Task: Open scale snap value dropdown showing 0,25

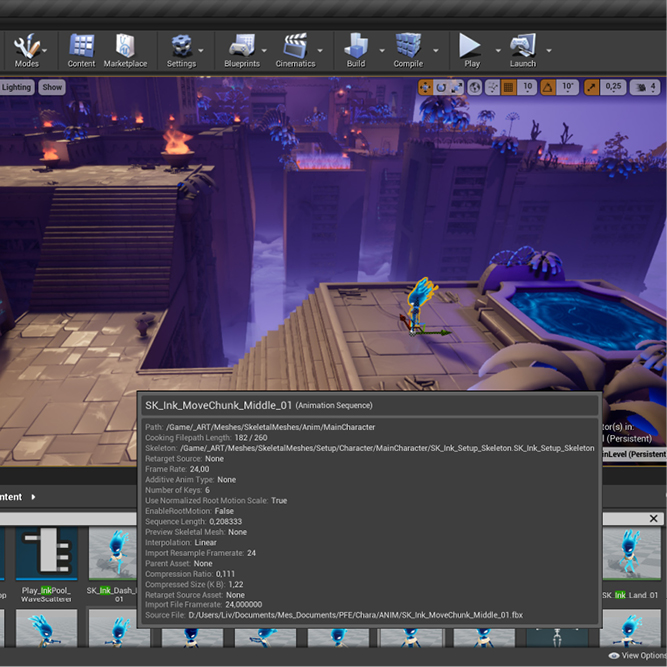Action: point(613,87)
